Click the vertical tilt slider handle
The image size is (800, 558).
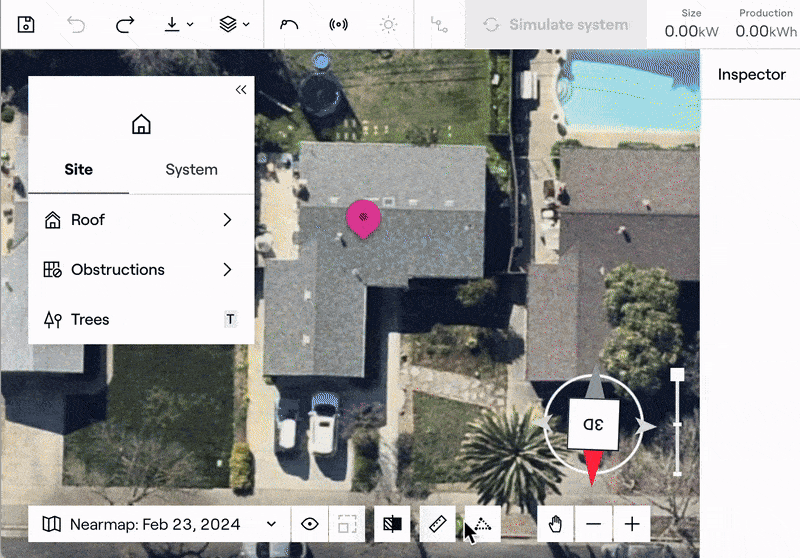[x=677, y=375]
